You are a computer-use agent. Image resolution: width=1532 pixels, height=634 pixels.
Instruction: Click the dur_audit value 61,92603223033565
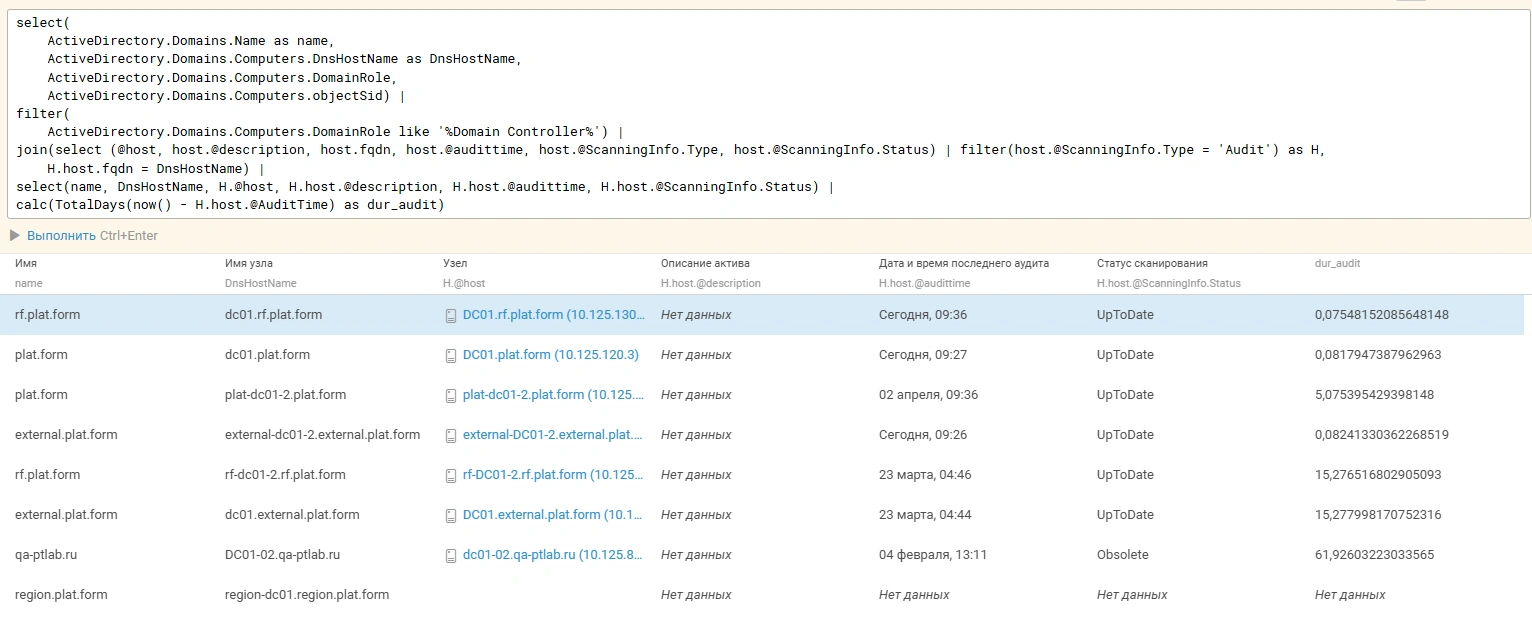tap(1375, 555)
